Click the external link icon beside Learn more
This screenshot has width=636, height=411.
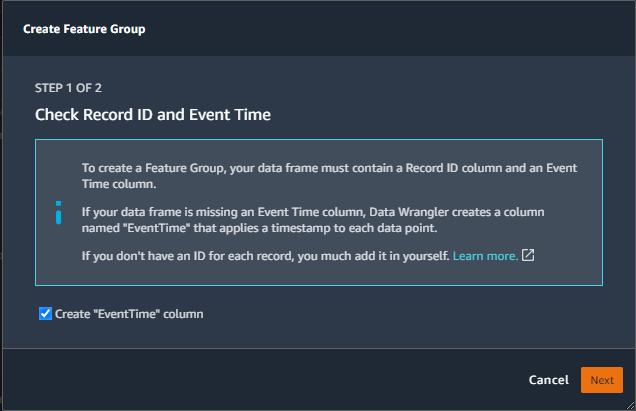(x=528, y=255)
